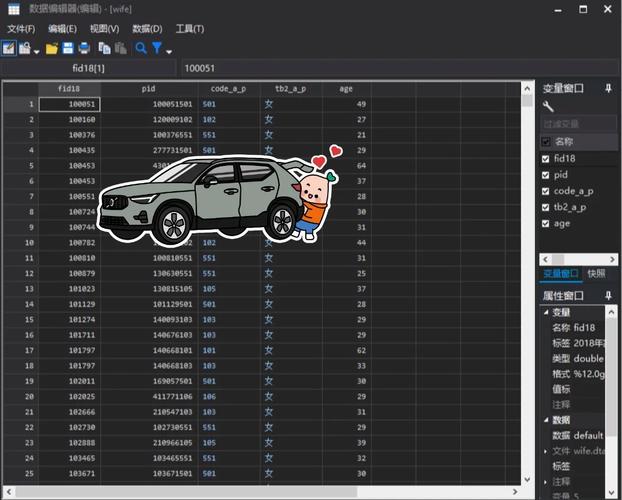
Task: Click pid cell 411771106
Action: point(149,396)
